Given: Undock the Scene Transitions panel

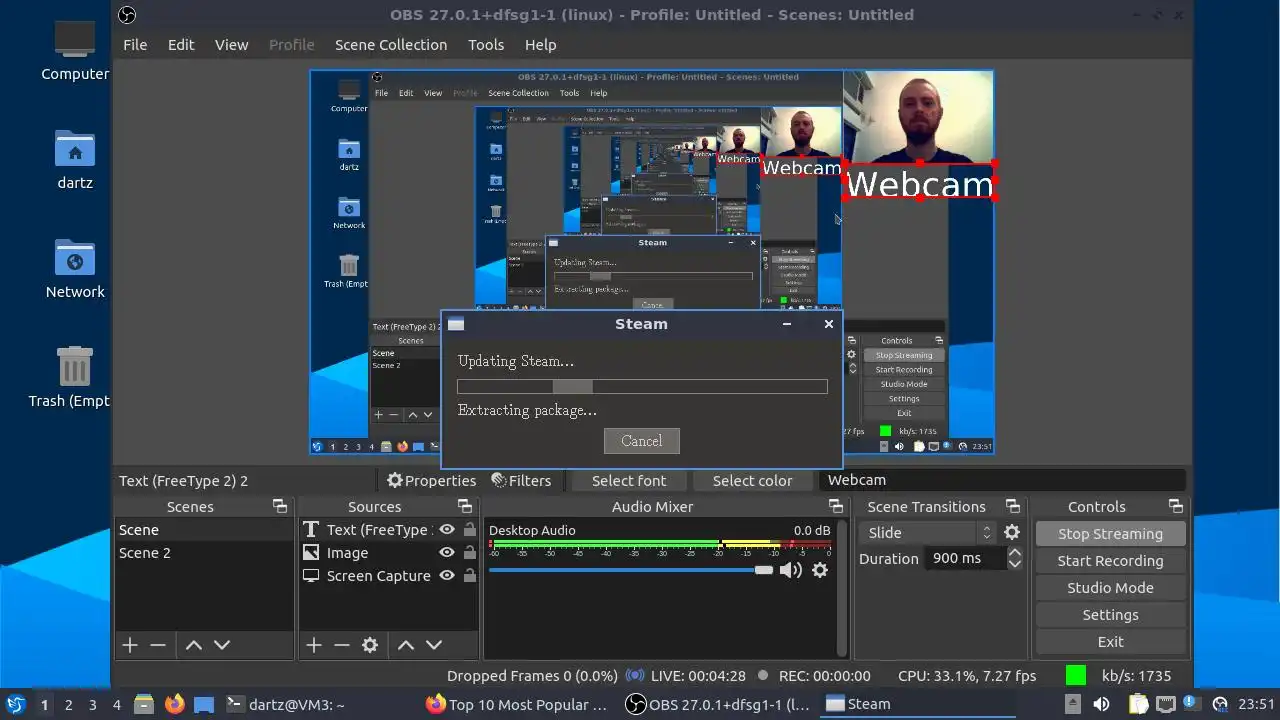Looking at the screenshot, I should point(1013,507).
